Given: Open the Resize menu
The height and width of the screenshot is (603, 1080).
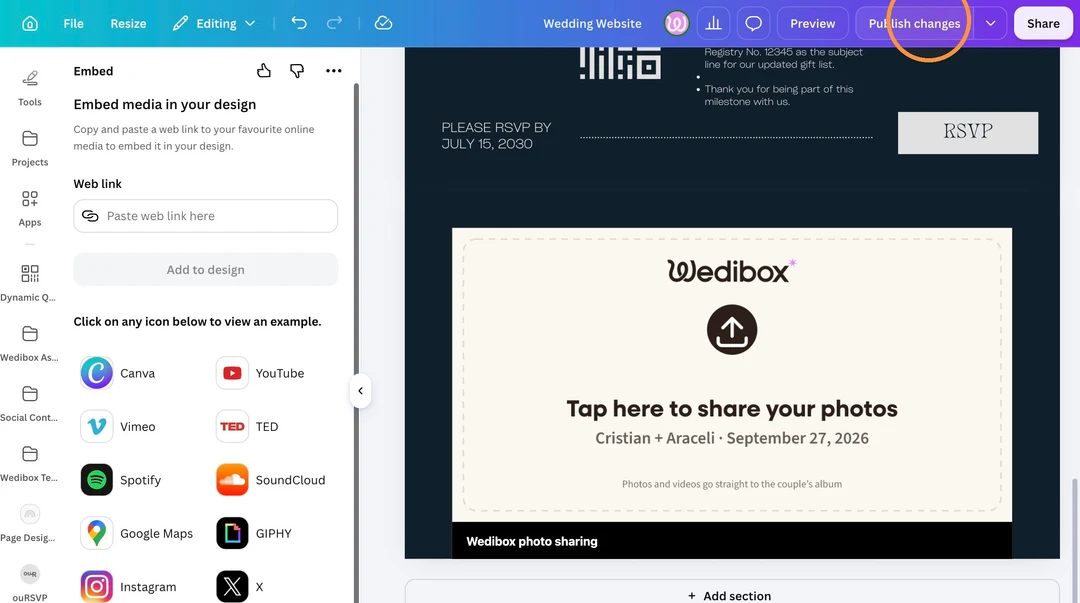Looking at the screenshot, I should pyautogui.click(x=128, y=23).
